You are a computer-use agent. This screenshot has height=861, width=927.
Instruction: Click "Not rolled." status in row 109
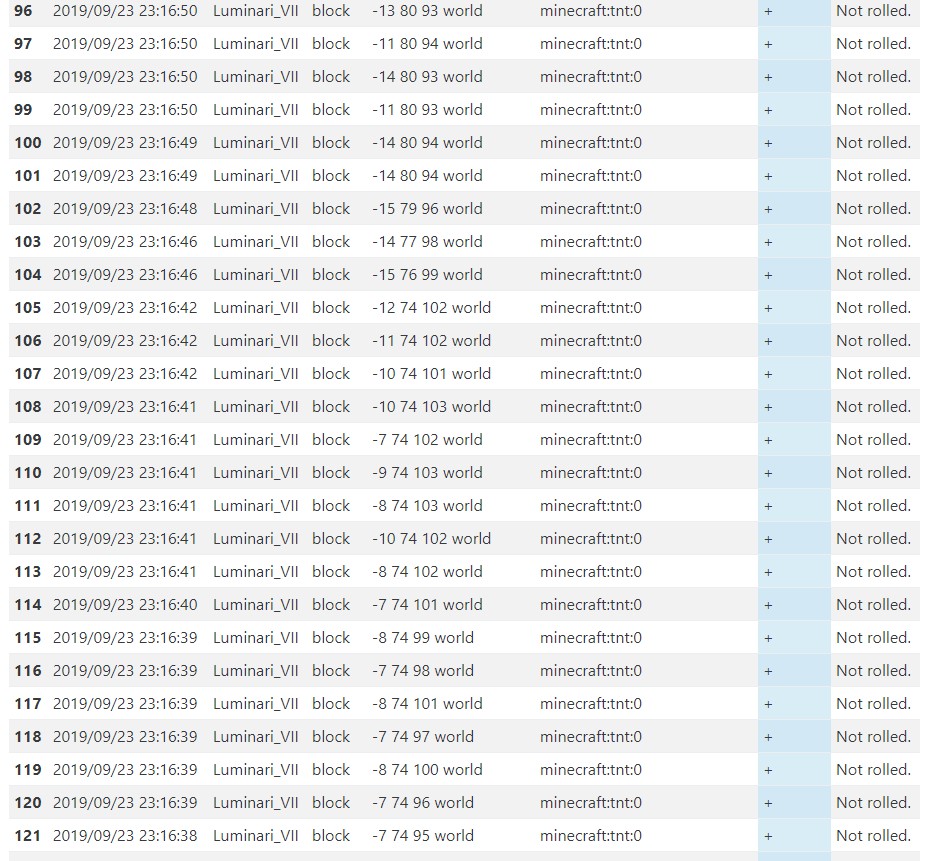[873, 440]
